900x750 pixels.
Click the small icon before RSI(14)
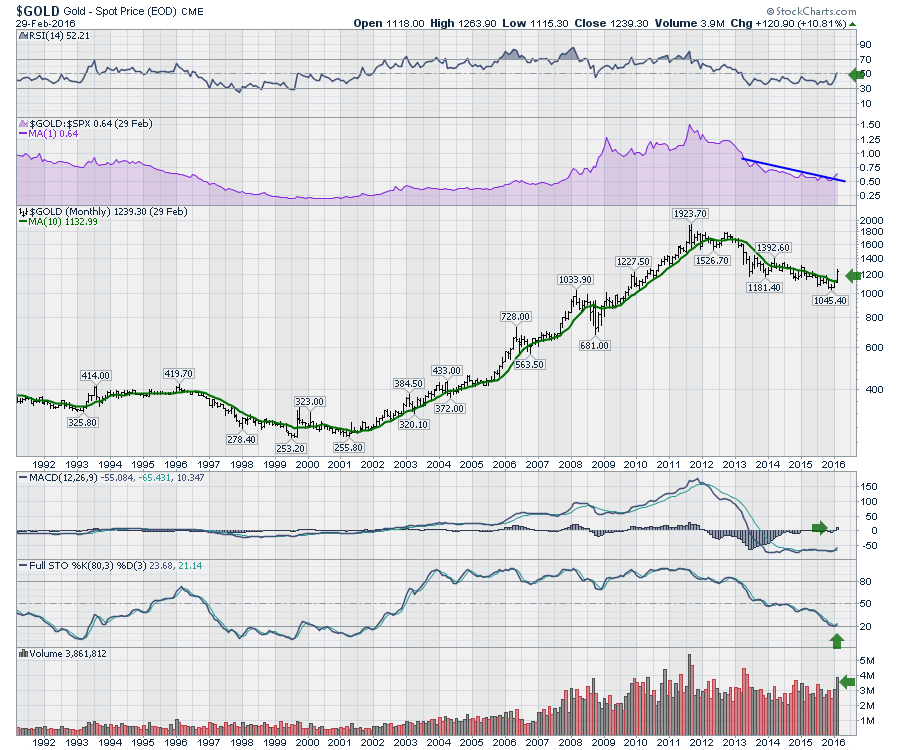23,36
